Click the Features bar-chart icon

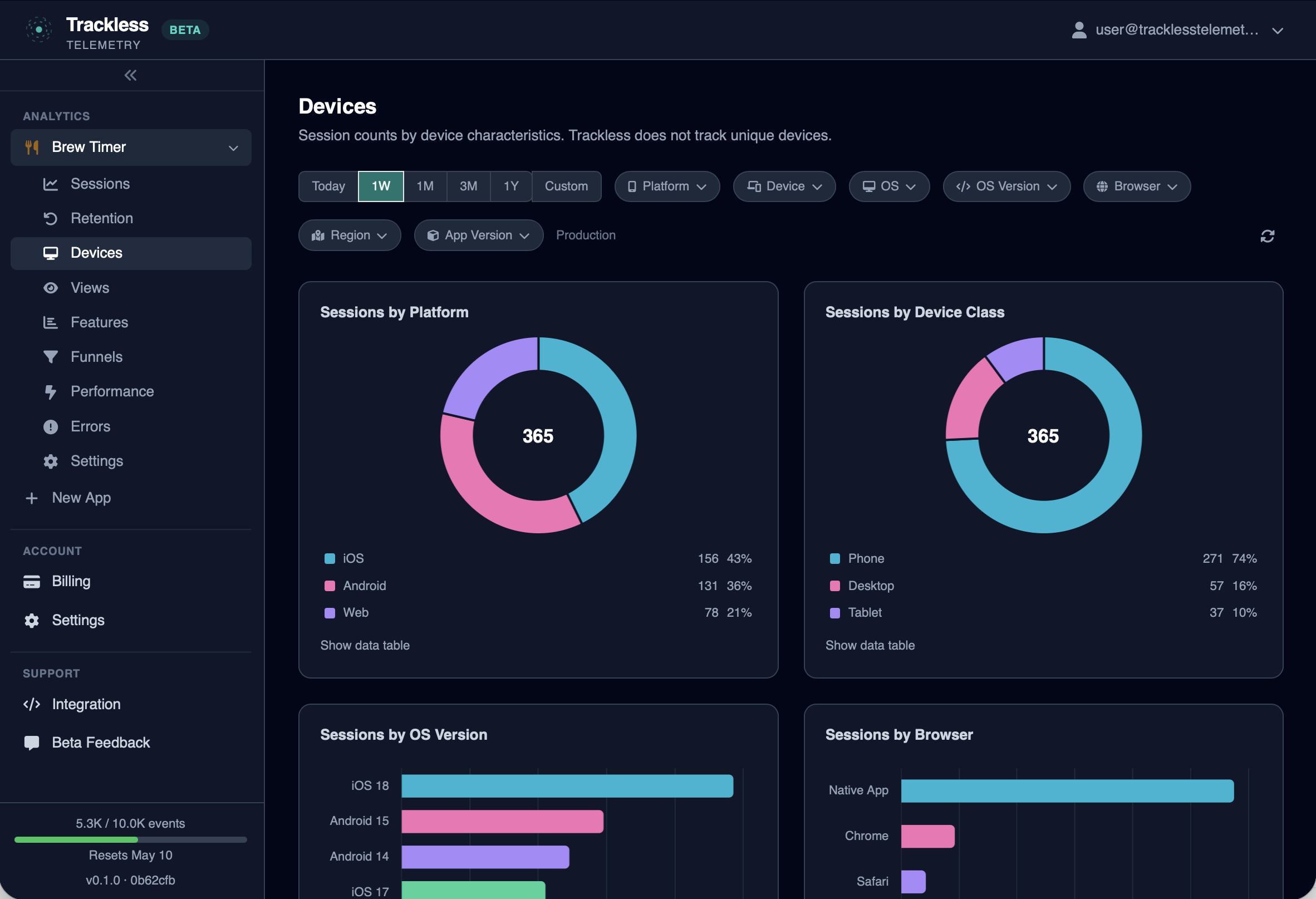tap(51, 323)
